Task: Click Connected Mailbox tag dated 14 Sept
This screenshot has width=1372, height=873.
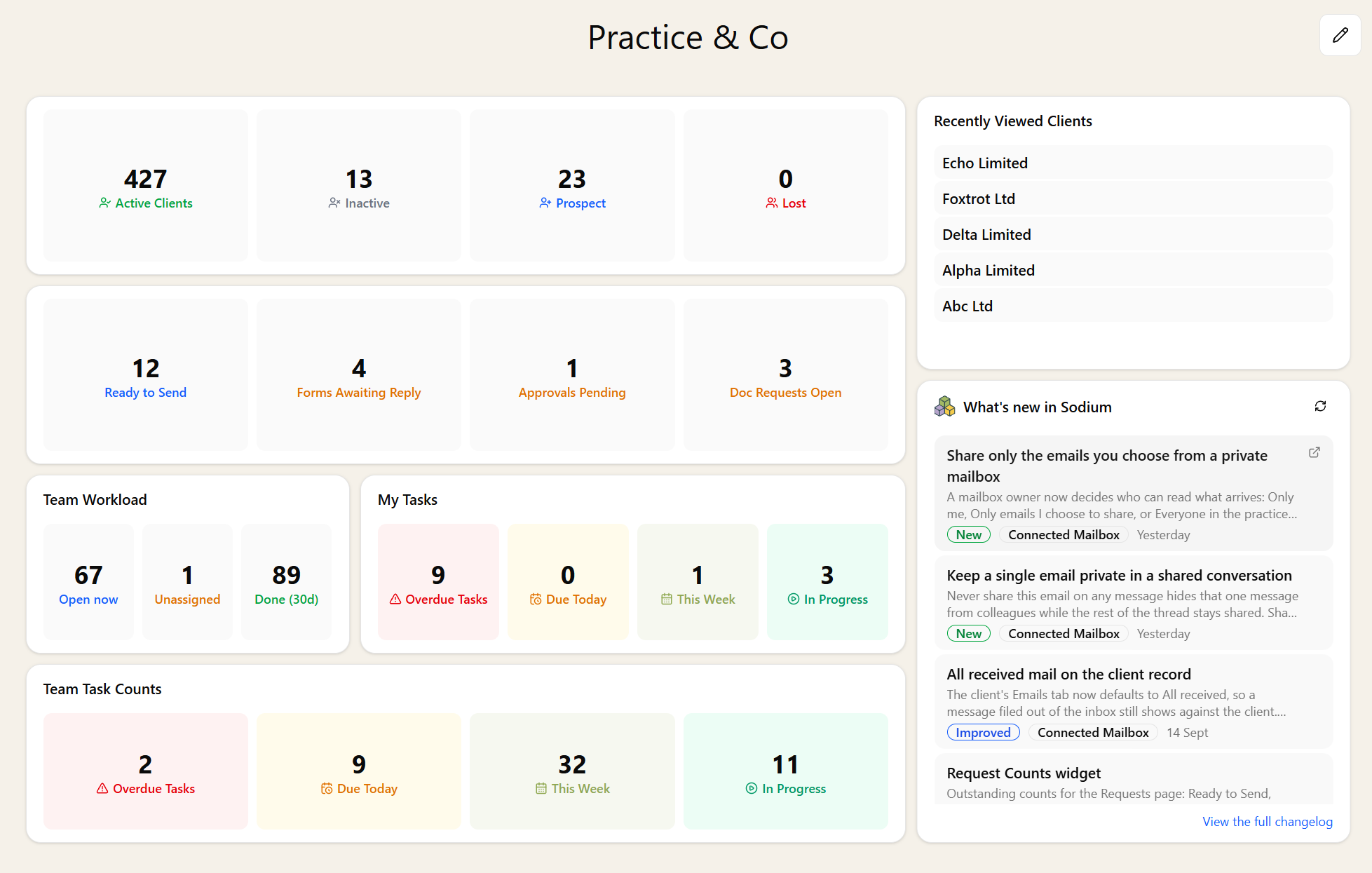Action: 1093,732
